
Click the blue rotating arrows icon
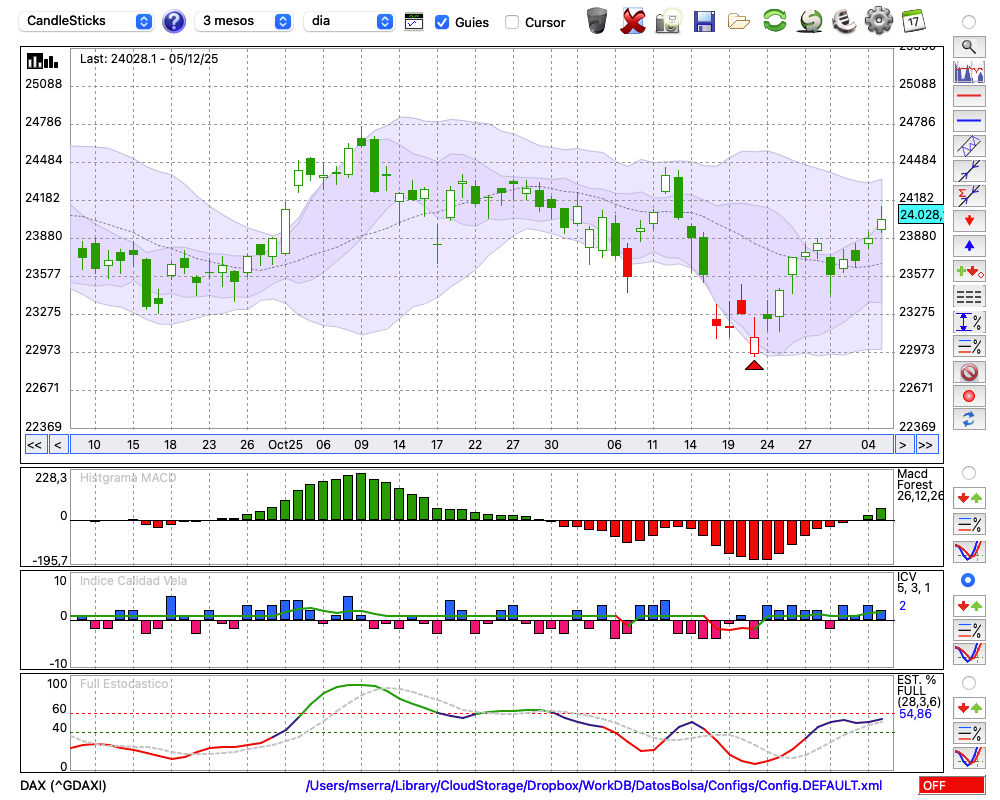969,420
